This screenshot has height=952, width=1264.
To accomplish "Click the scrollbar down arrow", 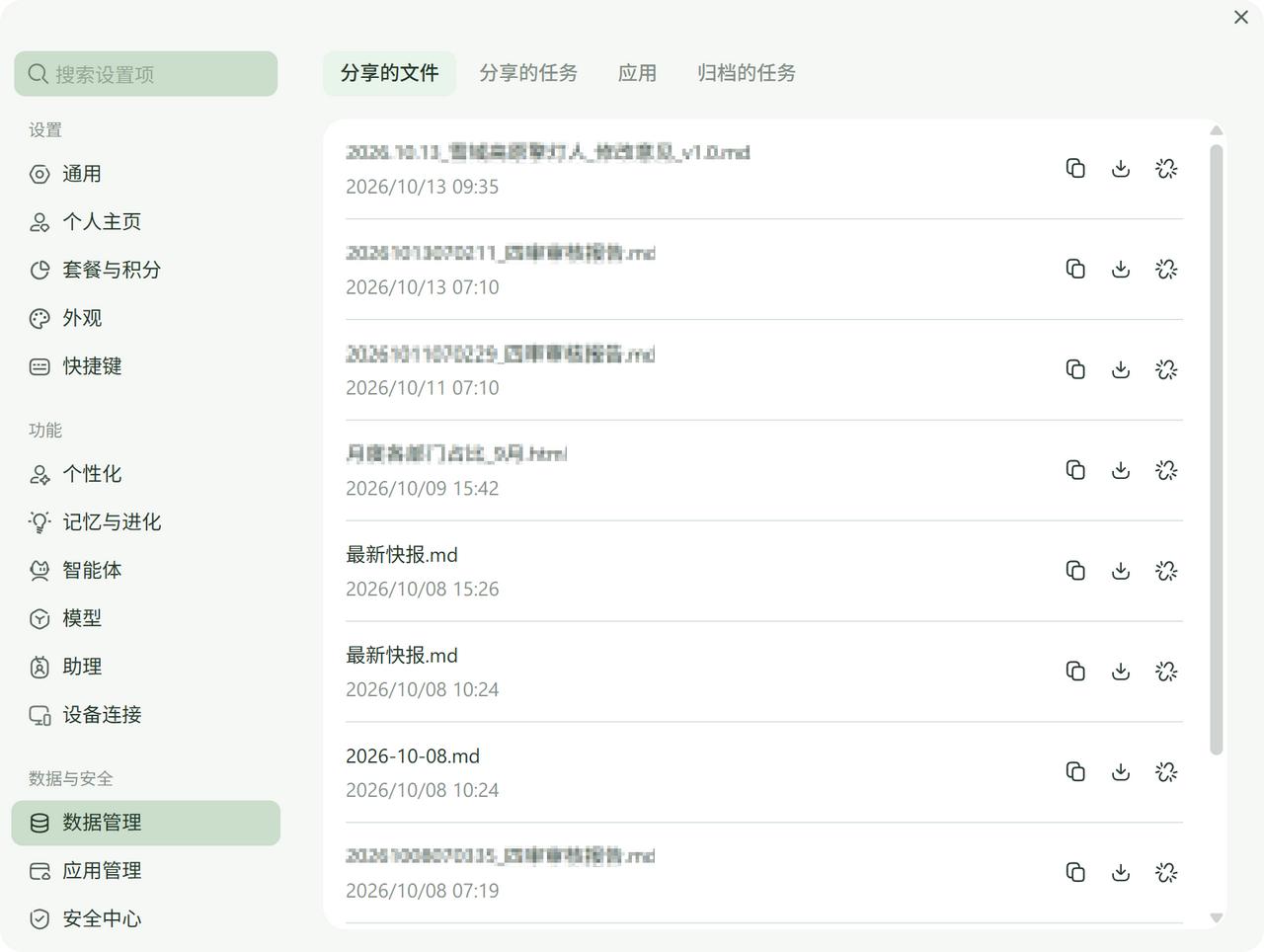I will pyautogui.click(x=1217, y=917).
